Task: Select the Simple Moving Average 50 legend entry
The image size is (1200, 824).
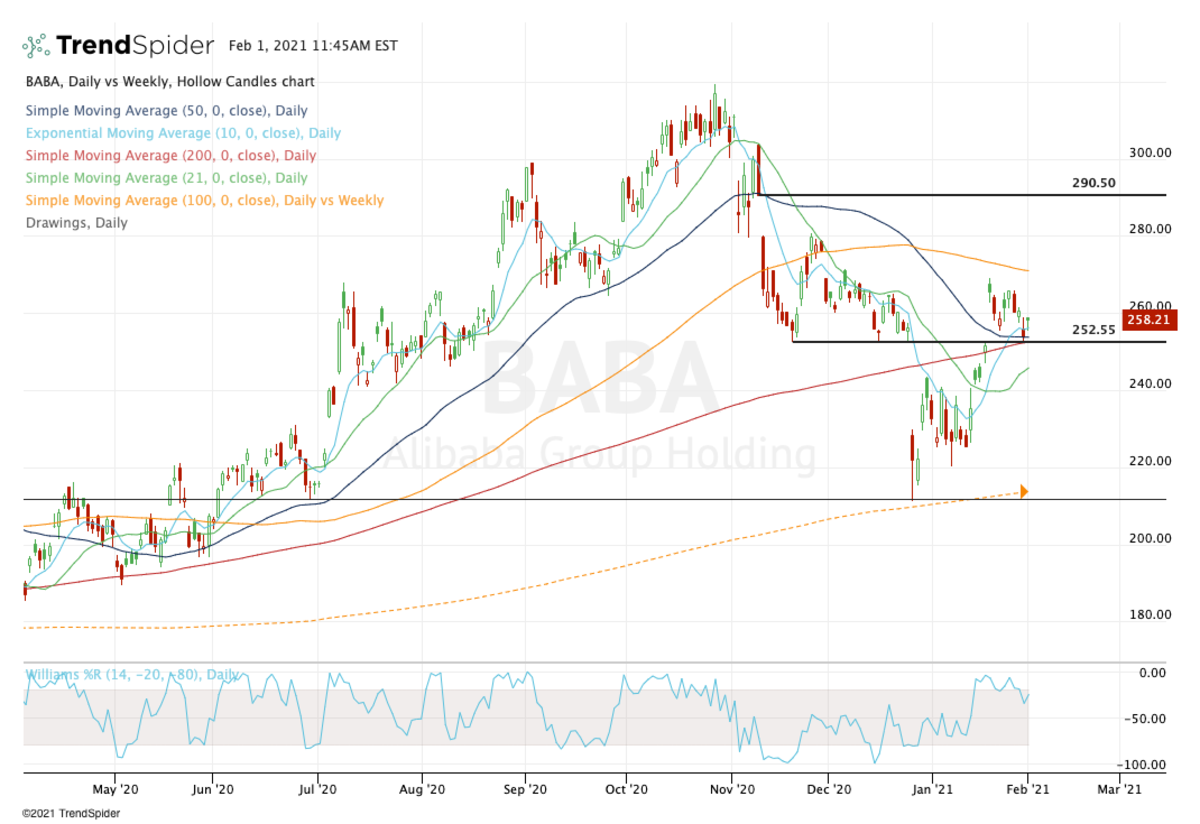Action: tap(164, 111)
